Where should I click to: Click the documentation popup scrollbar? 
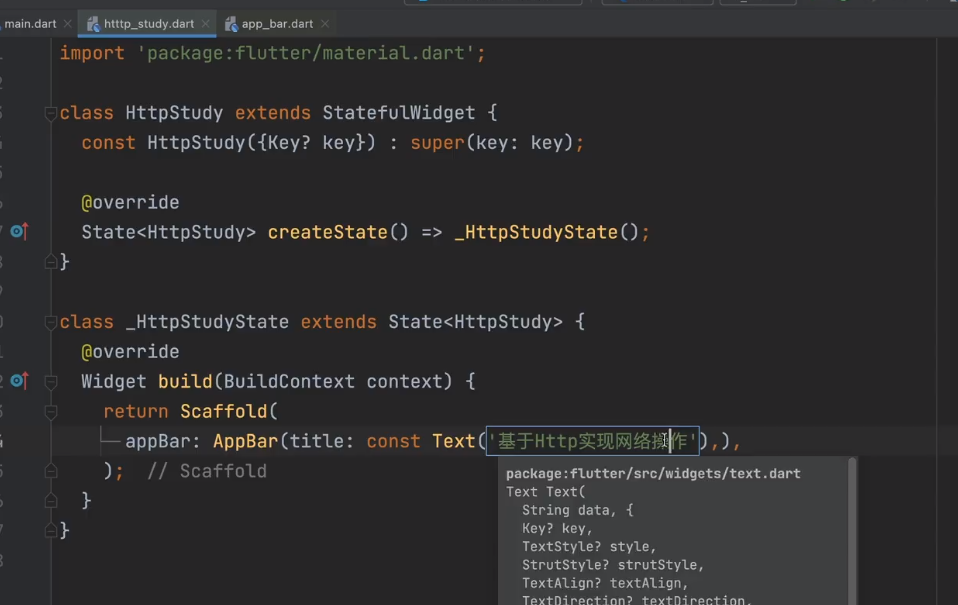(x=852, y=530)
